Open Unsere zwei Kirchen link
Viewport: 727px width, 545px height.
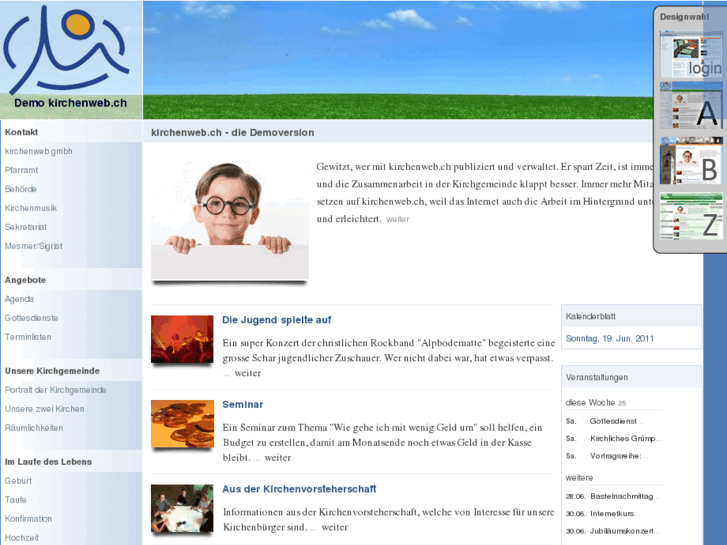tap(45, 409)
